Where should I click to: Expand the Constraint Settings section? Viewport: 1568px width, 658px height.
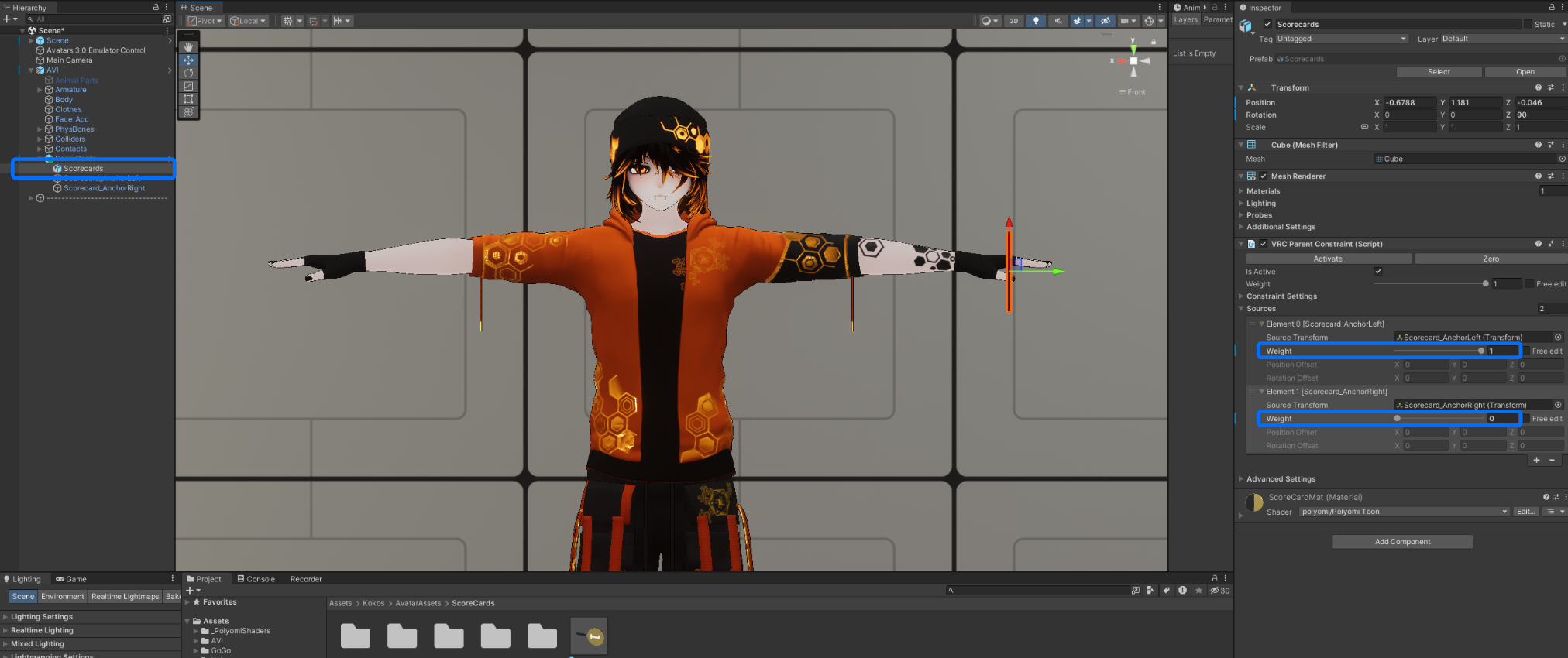pyautogui.click(x=1281, y=296)
